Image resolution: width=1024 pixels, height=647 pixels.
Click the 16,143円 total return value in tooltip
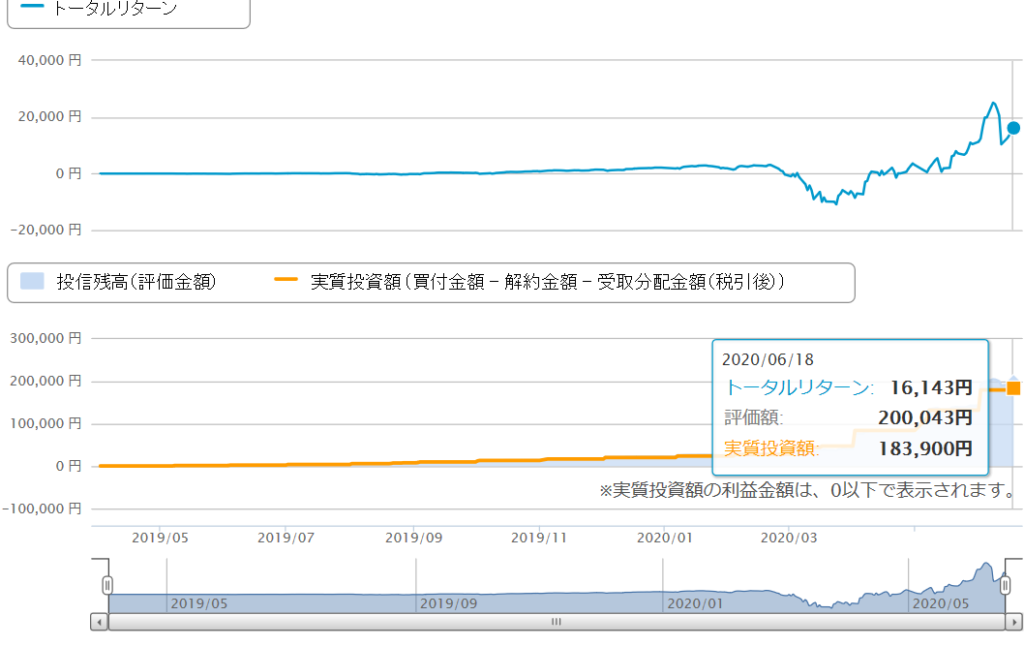click(x=931, y=388)
